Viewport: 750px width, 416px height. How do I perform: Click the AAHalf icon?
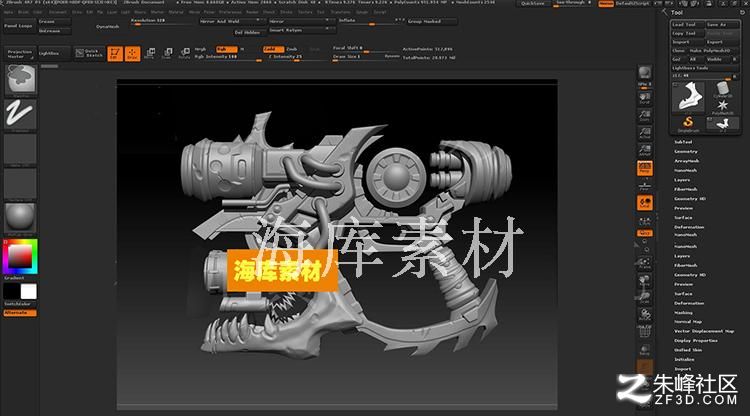click(x=644, y=150)
